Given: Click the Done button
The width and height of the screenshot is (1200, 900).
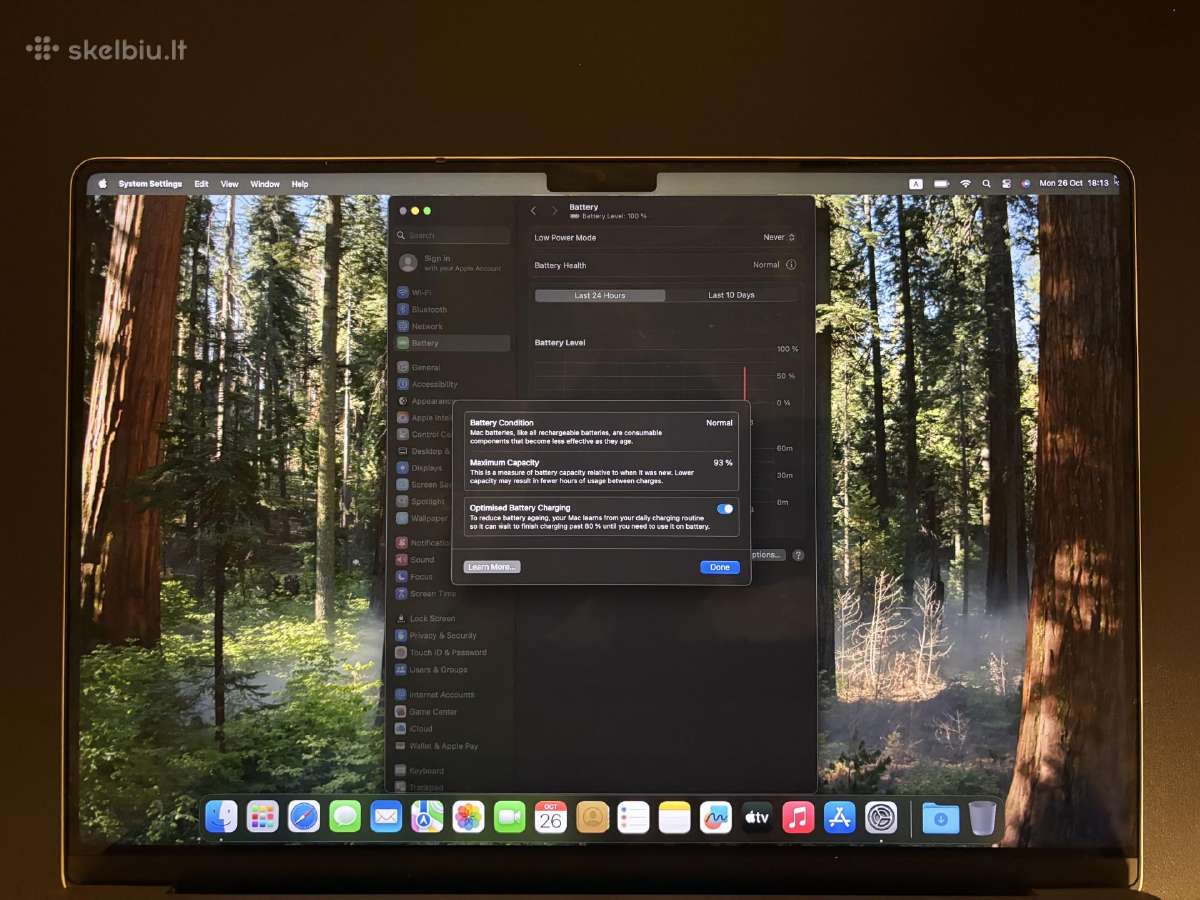Looking at the screenshot, I should coord(720,567).
